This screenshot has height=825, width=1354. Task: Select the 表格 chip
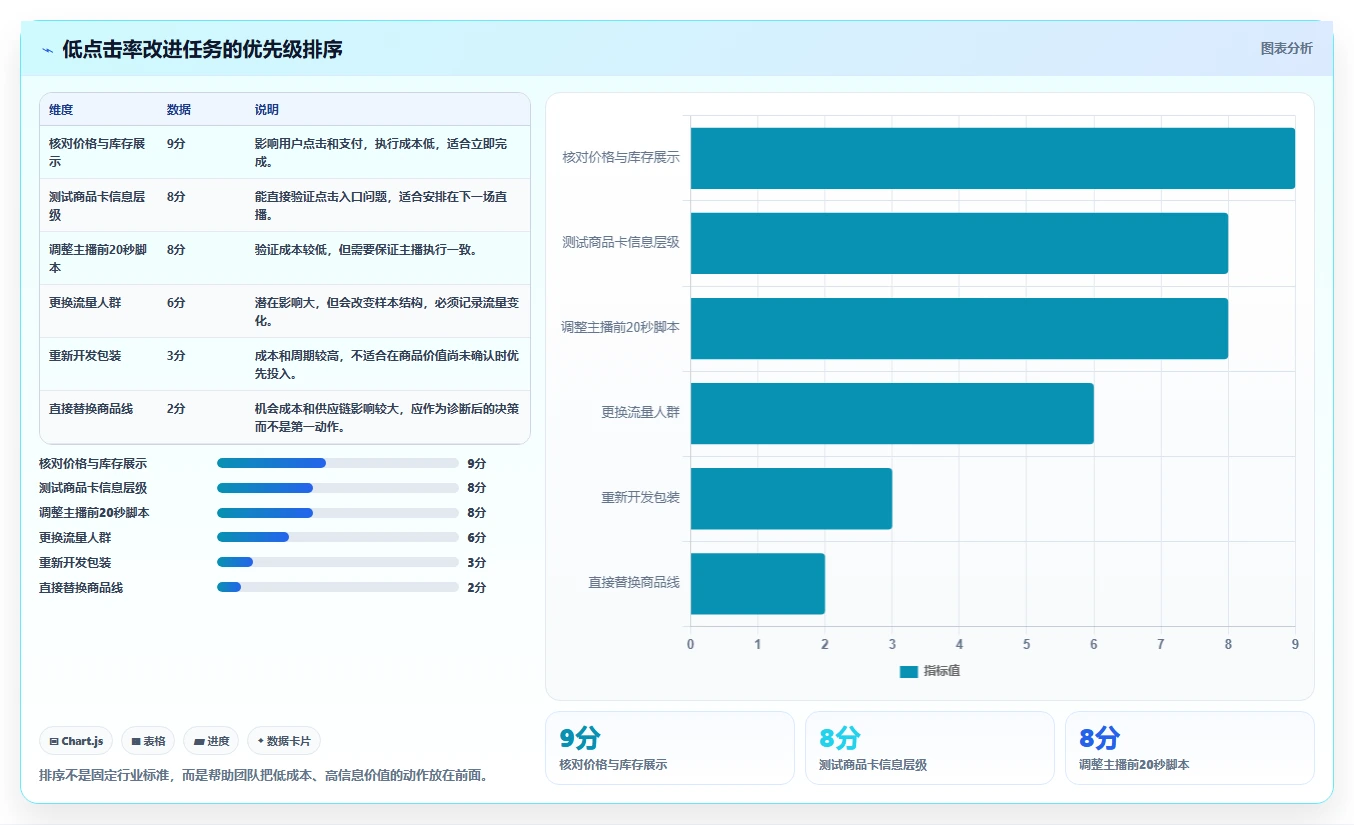pos(148,741)
